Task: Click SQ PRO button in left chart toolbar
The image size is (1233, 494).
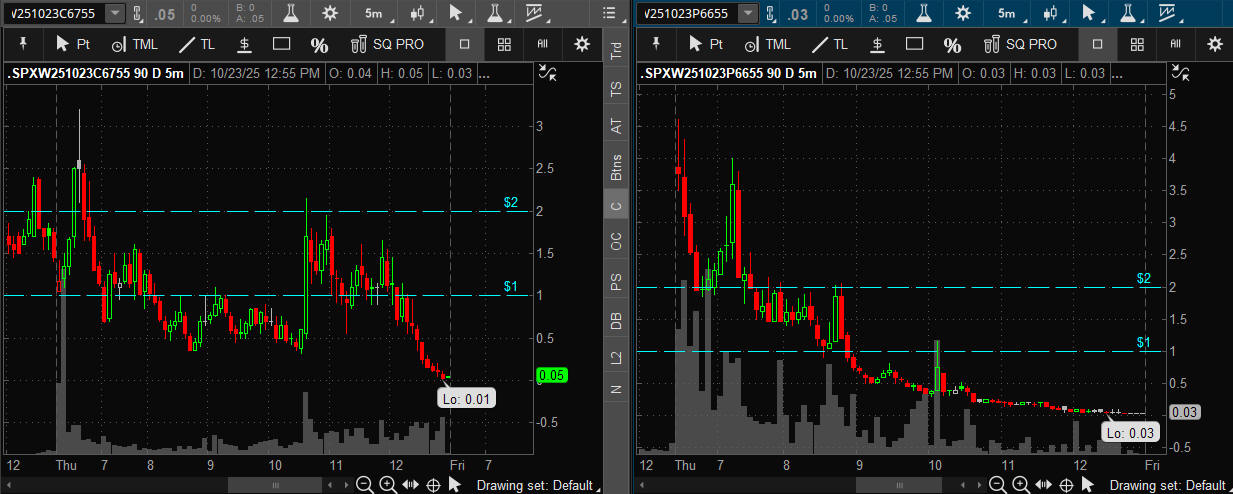Action: 387,44
